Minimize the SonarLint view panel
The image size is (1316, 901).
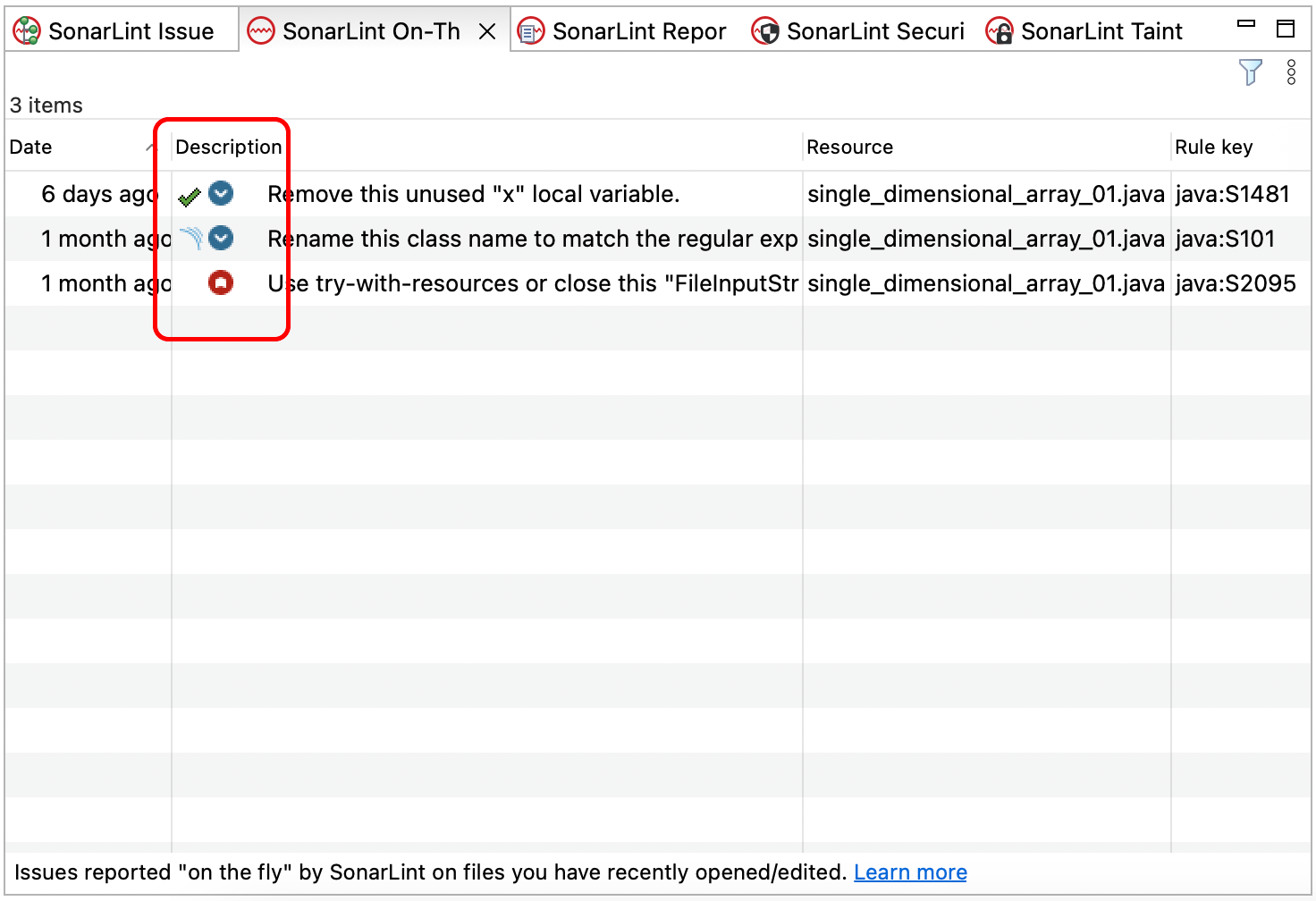point(1246,24)
